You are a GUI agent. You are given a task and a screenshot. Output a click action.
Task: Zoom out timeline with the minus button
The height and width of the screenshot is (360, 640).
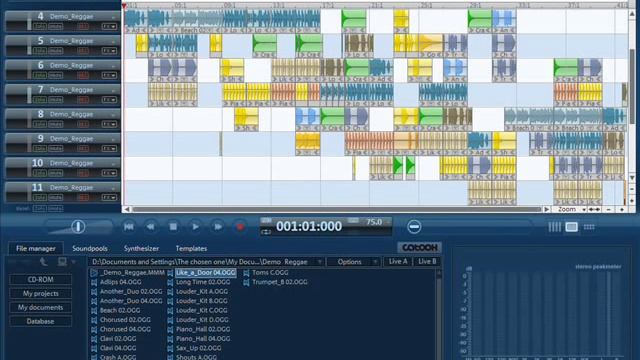point(609,209)
